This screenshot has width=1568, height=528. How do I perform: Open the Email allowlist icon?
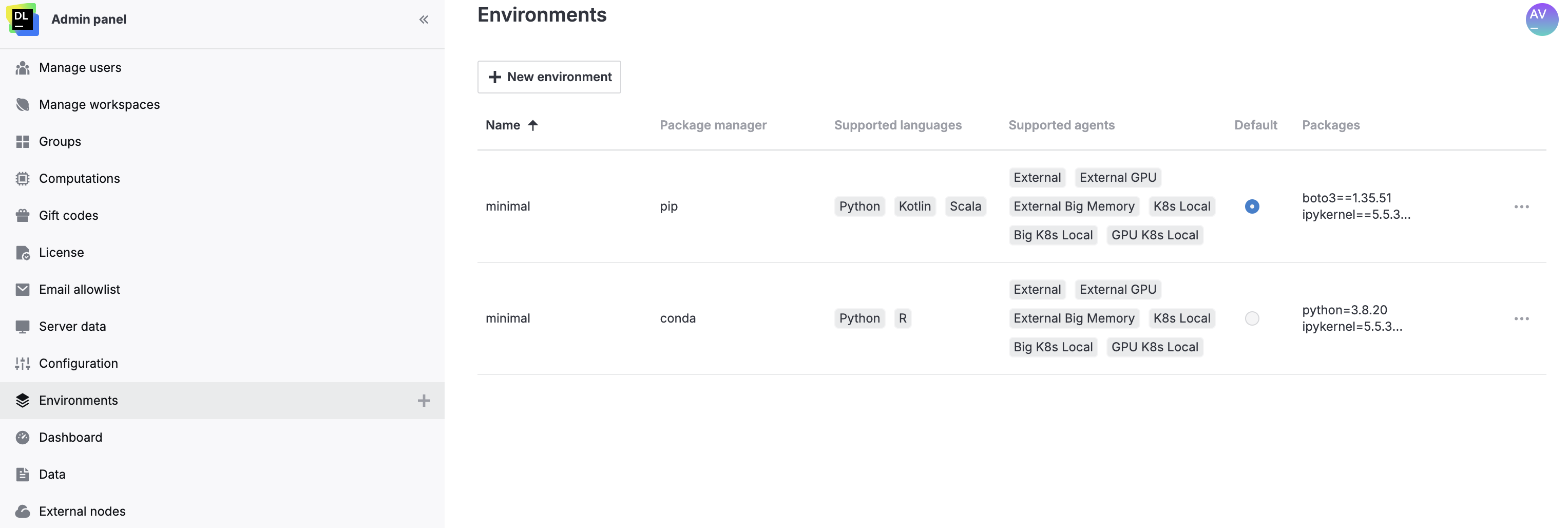(22, 289)
